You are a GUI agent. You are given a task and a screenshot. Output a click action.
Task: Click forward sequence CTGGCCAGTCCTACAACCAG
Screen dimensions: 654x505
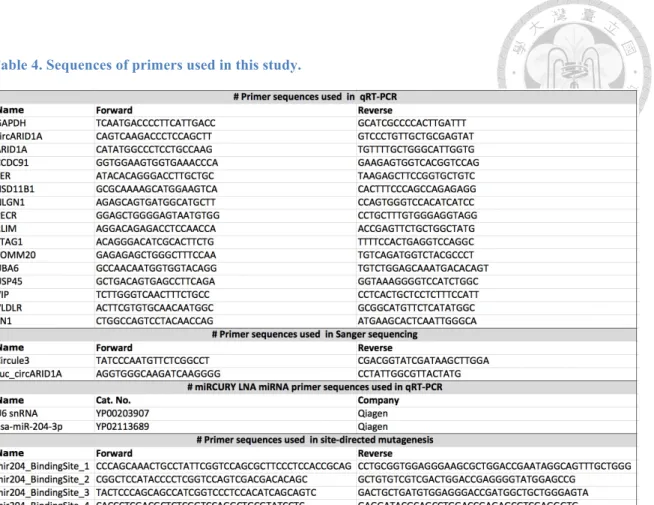tap(154, 321)
